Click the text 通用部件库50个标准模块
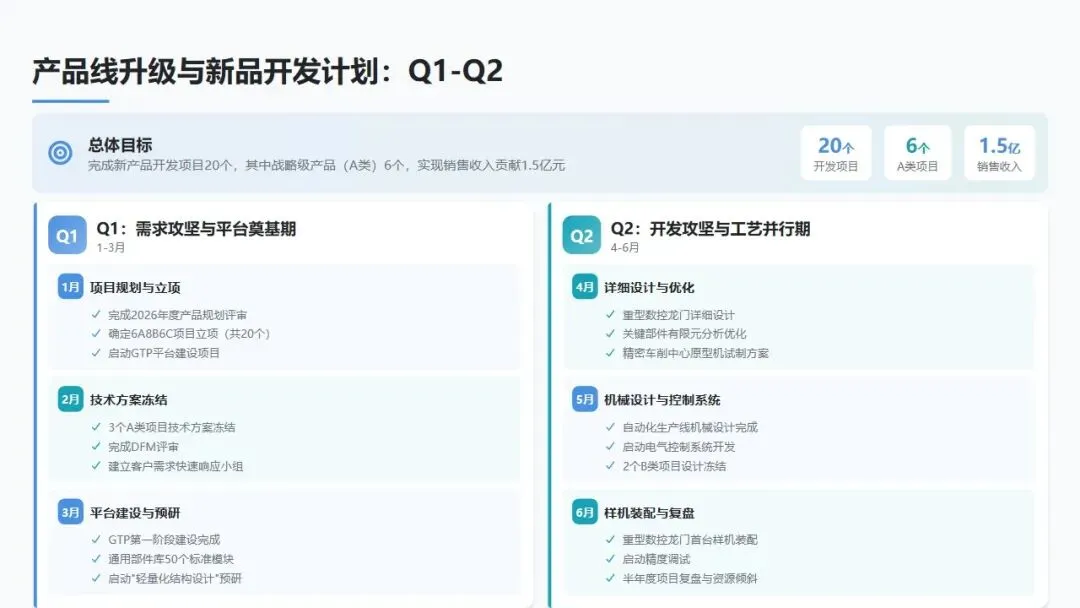This screenshot has width=1080, height=608. pos(170,559)
